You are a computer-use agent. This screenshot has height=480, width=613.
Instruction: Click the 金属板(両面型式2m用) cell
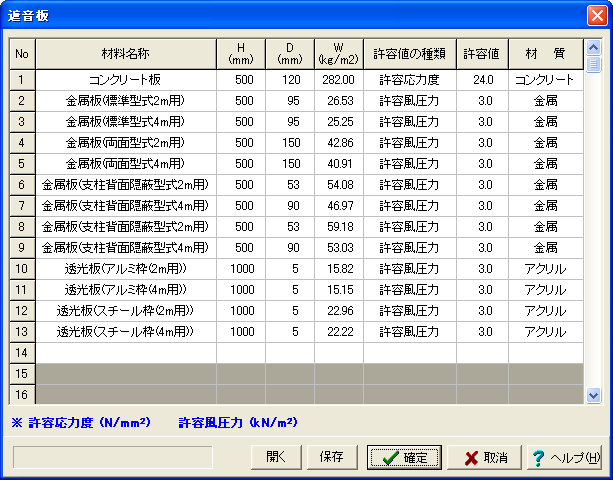[126, 143]
